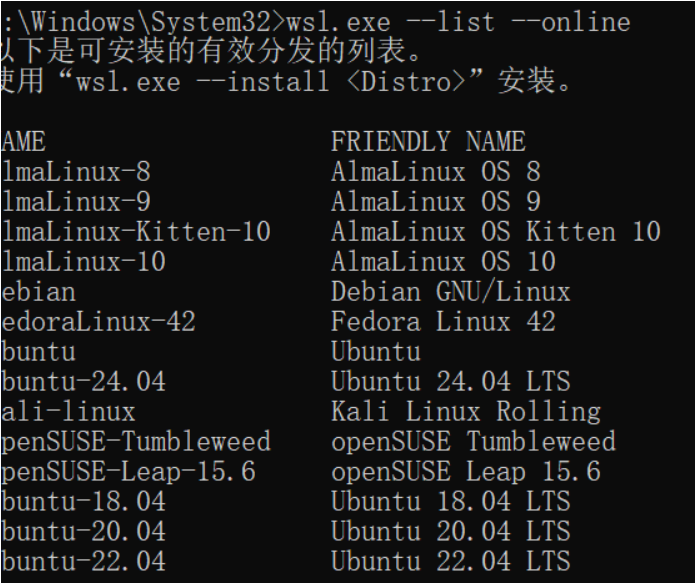The height and width of the screenshot is (584, 695).
Task: Click the FRIENDLY NAME column header
Action: [428, 142]
